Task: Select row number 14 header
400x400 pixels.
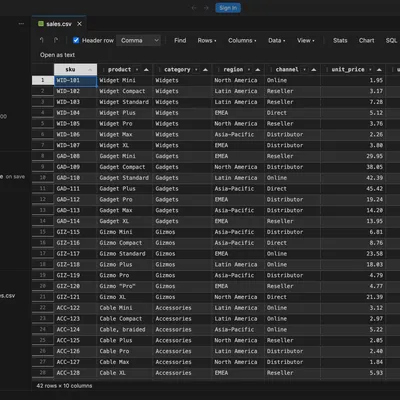Action: [x=43, y=221]
